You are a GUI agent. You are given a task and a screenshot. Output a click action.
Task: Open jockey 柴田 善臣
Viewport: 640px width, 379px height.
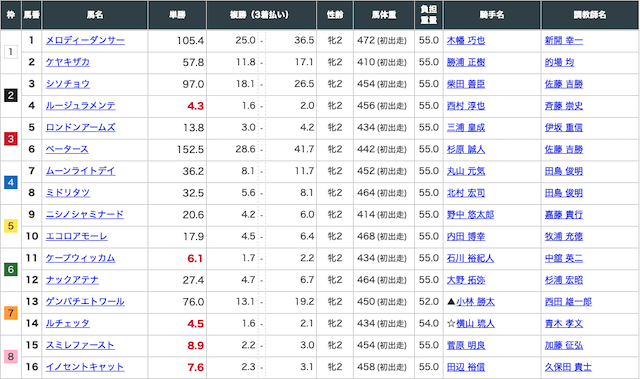[466, 84]
